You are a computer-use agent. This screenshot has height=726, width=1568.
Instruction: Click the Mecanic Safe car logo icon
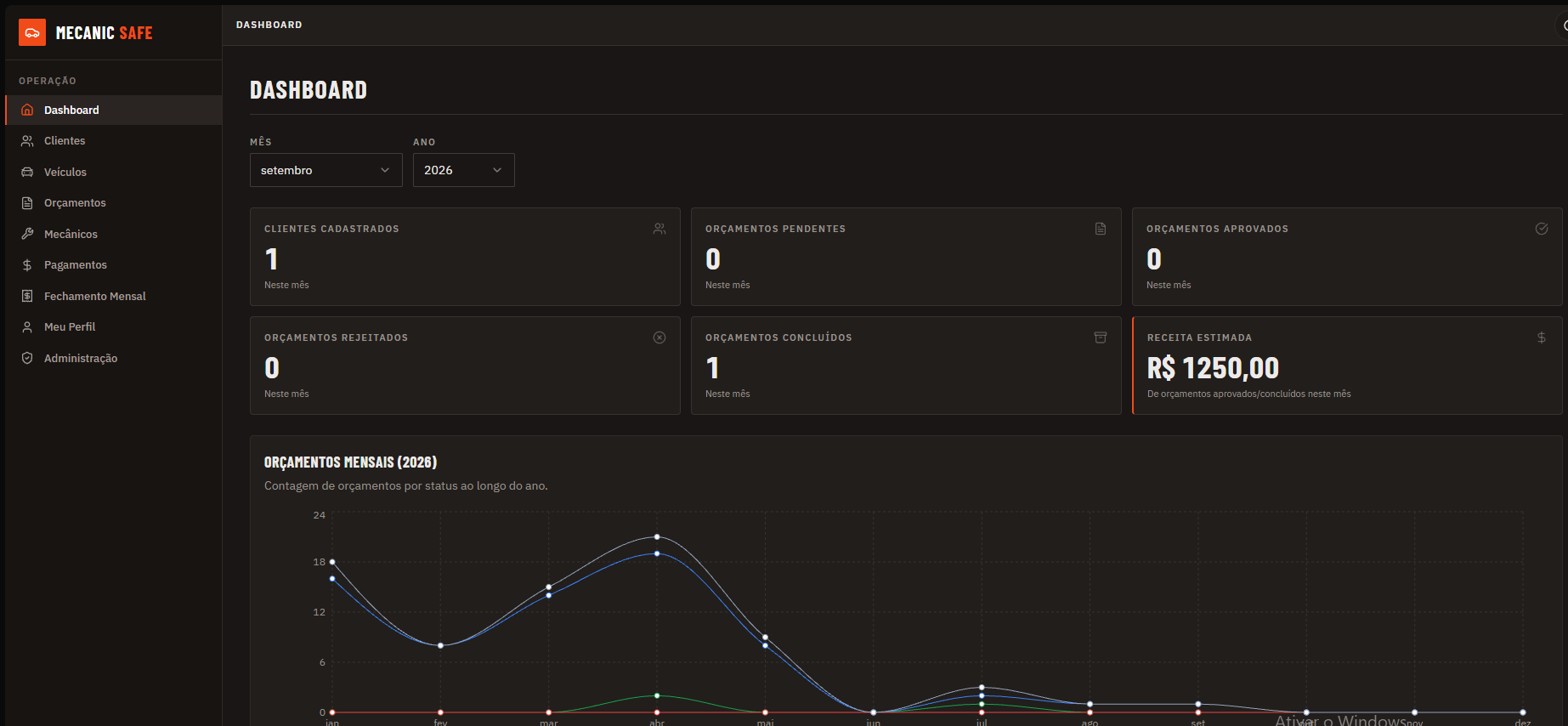[x=32, y=32]
